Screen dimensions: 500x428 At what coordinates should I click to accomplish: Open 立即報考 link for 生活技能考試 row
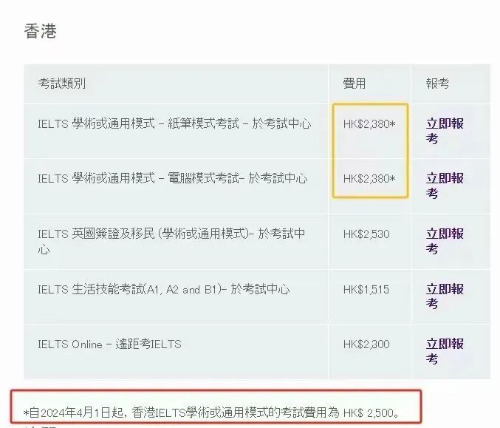[445, 296]
